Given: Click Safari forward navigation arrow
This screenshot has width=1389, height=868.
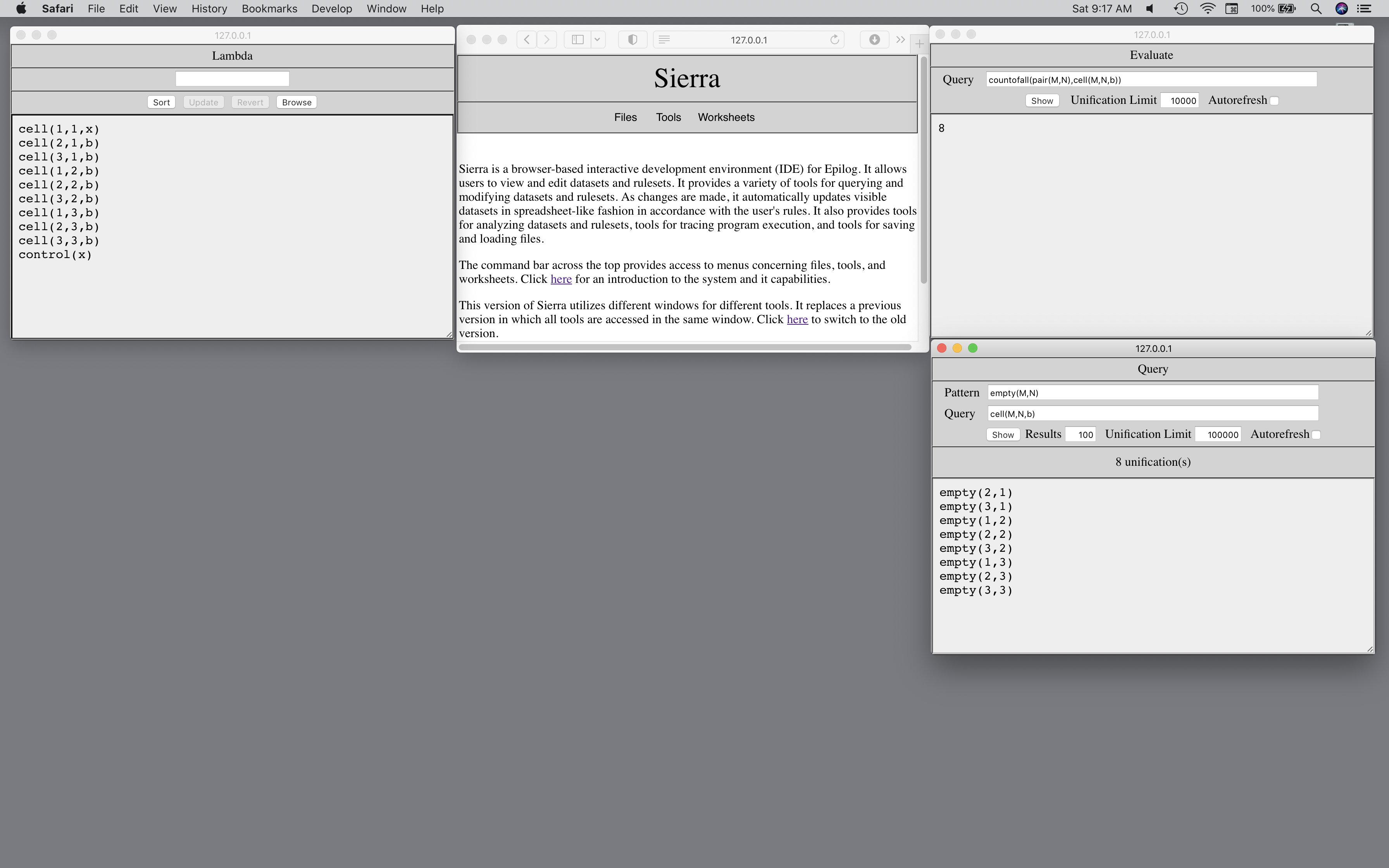Looking at the screenshot, I should (547, 40).
